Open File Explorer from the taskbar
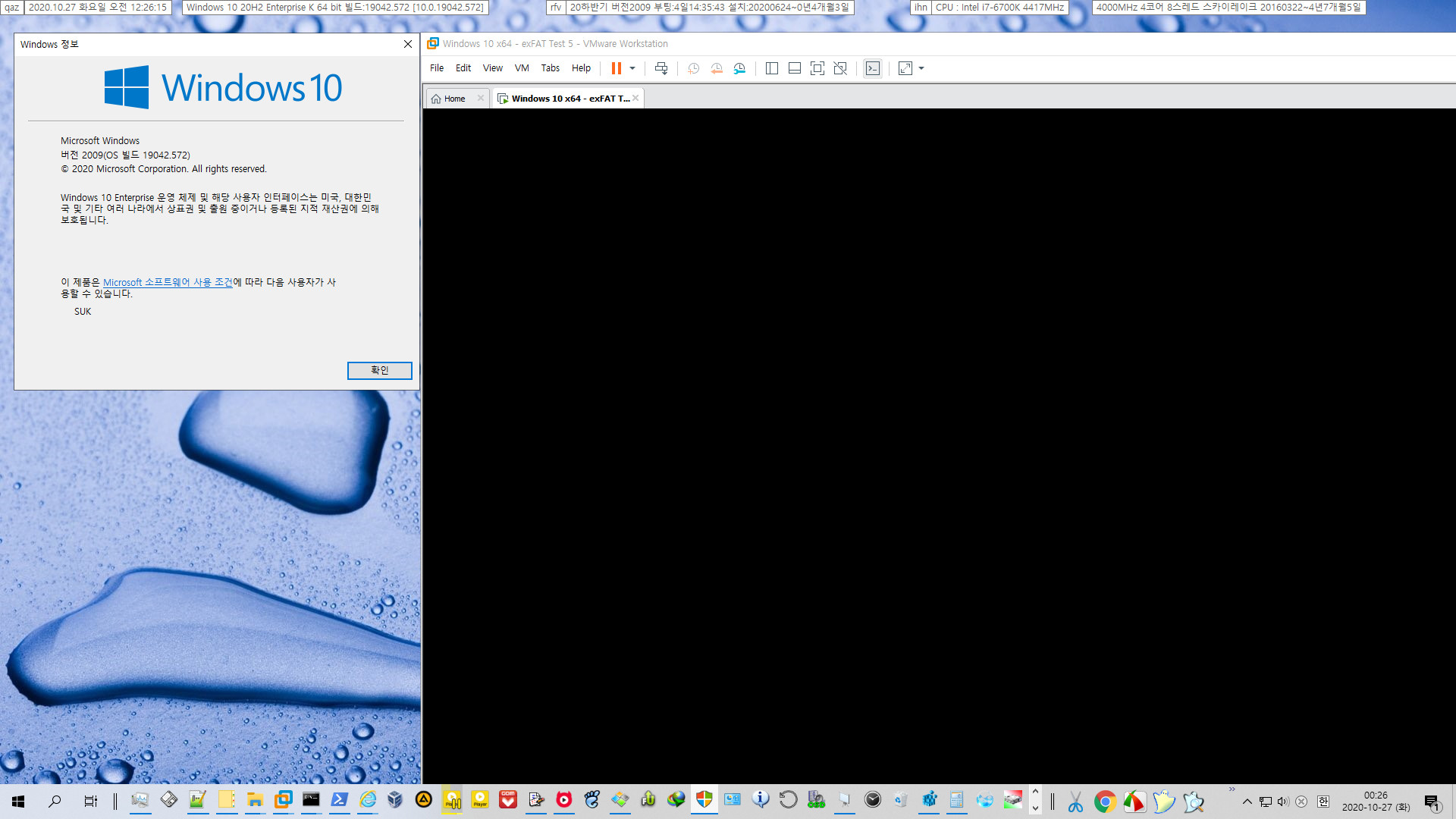Image resolution: width=1456 pixels, height=819 pixels. click(x=255, y=800)
